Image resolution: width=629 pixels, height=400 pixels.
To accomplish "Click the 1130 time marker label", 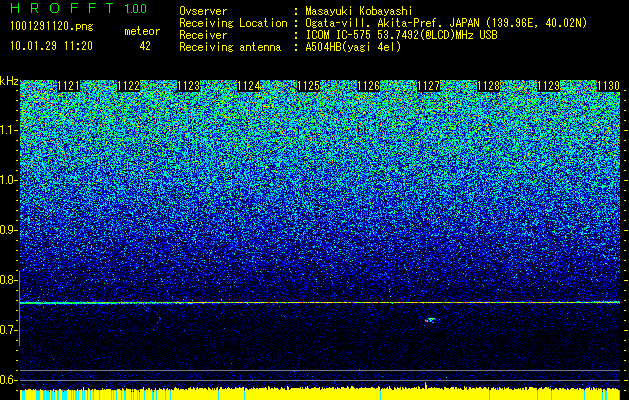I will click(x=609, y=86).
